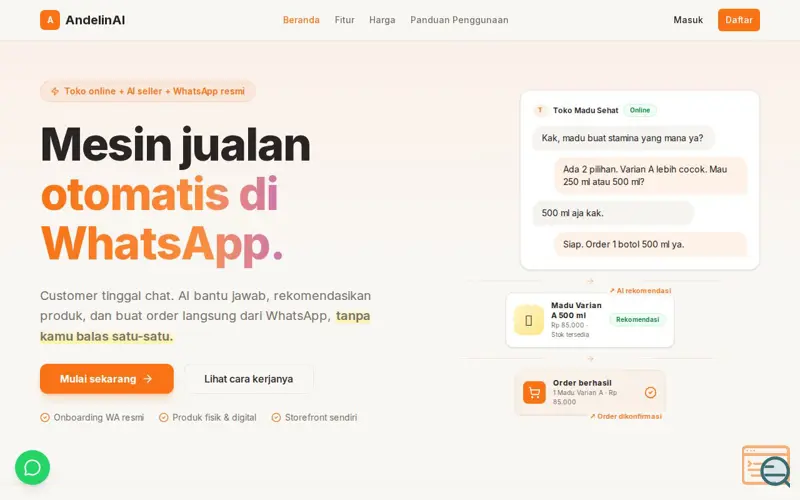Click the sparkle icon in the top badge
The height and width of the screenshot is (500, 800).
point(55,91)
